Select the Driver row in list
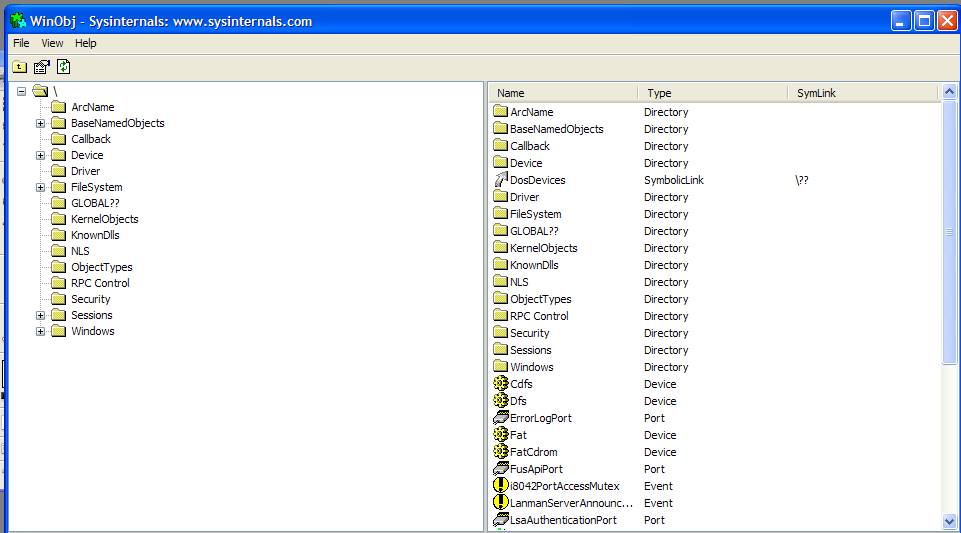 point(715,197)
